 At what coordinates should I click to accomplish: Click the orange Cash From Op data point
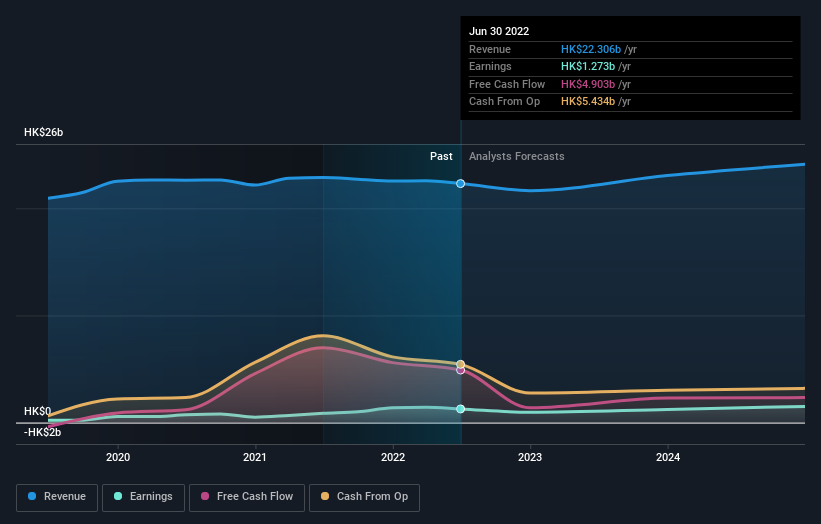coord(460,364)
